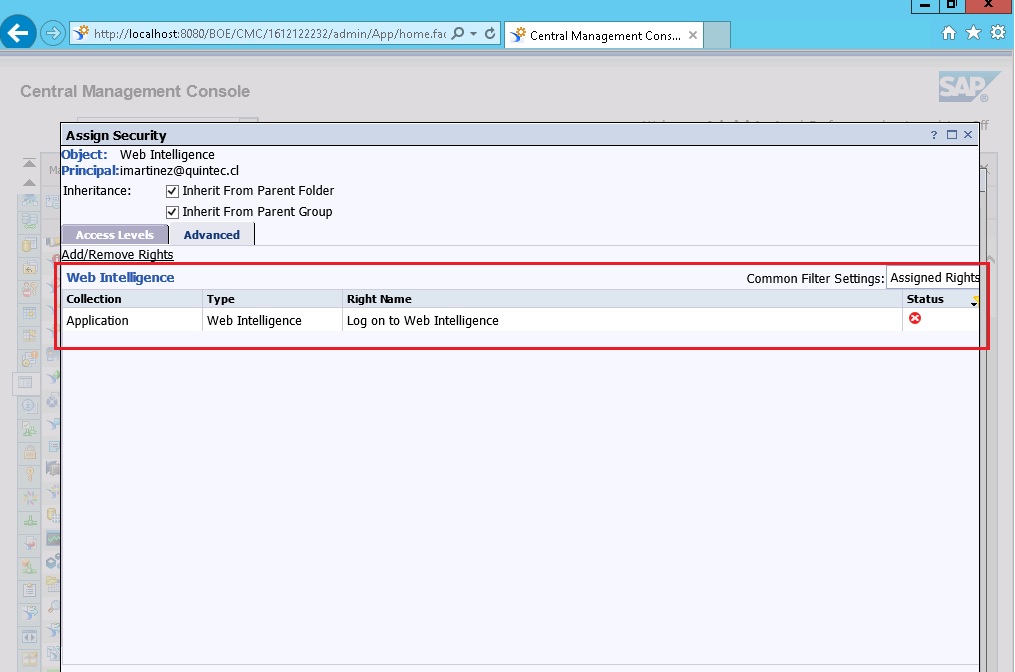Click the Web Intelligence section heading
Image resolution: width=1015 pixels, height=672 pixels.
click(120, 277)
